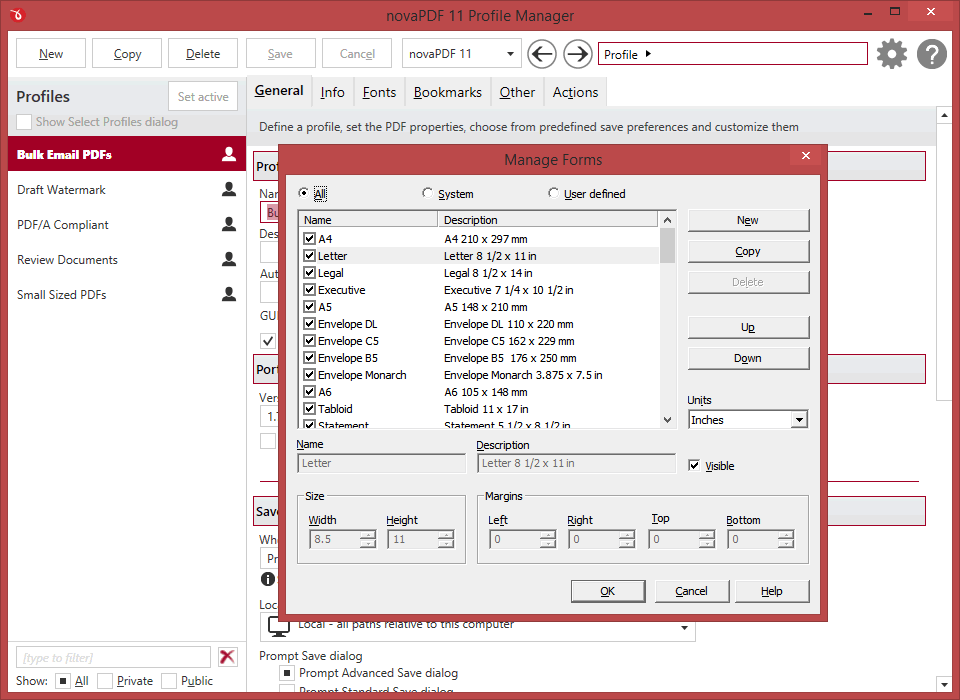Enable Show Select Profiles dialog checkbox
The image size is (960, 700).
tap(24, 122)
